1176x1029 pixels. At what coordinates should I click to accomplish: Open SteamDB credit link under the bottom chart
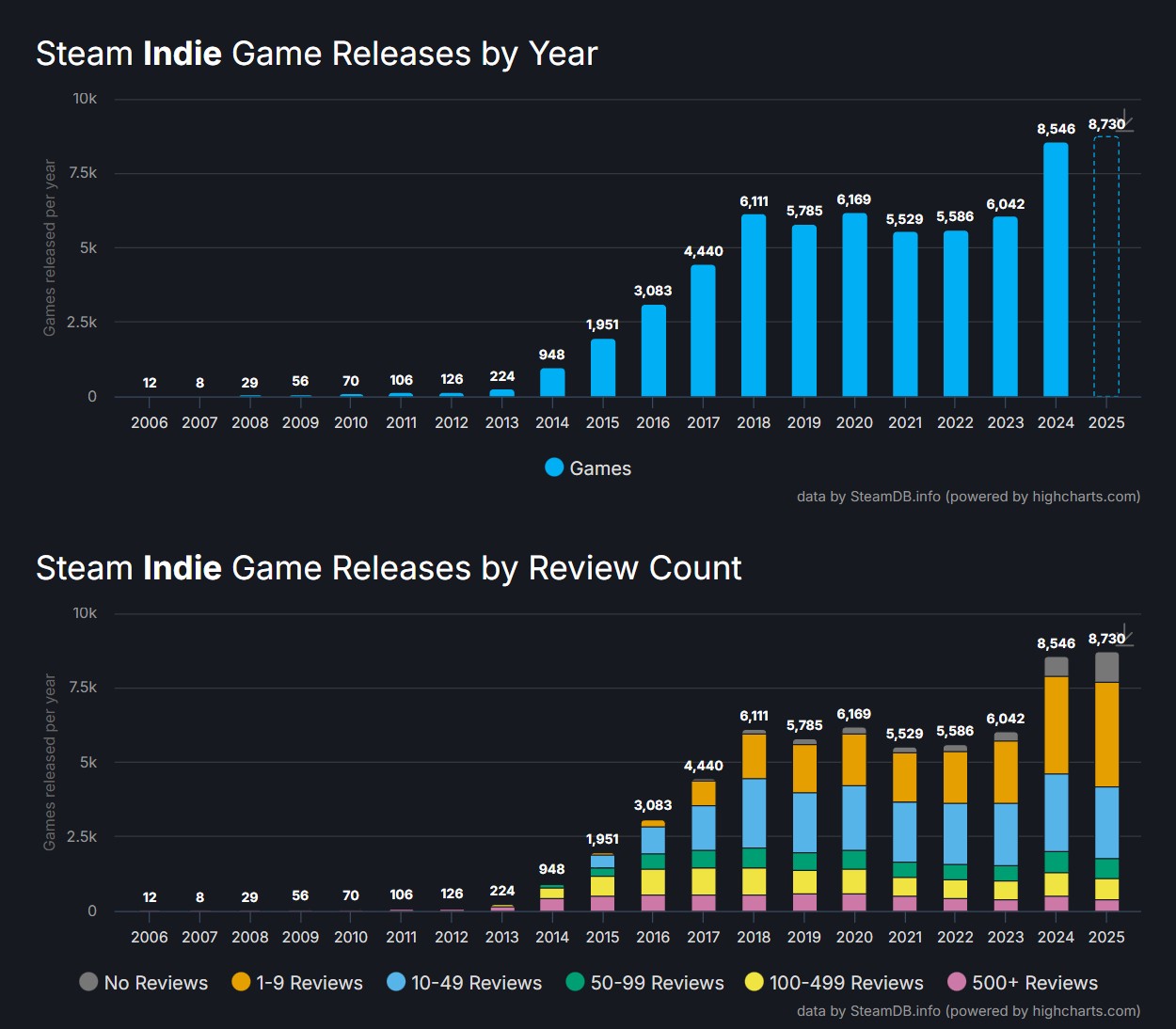click(968, 1011)
